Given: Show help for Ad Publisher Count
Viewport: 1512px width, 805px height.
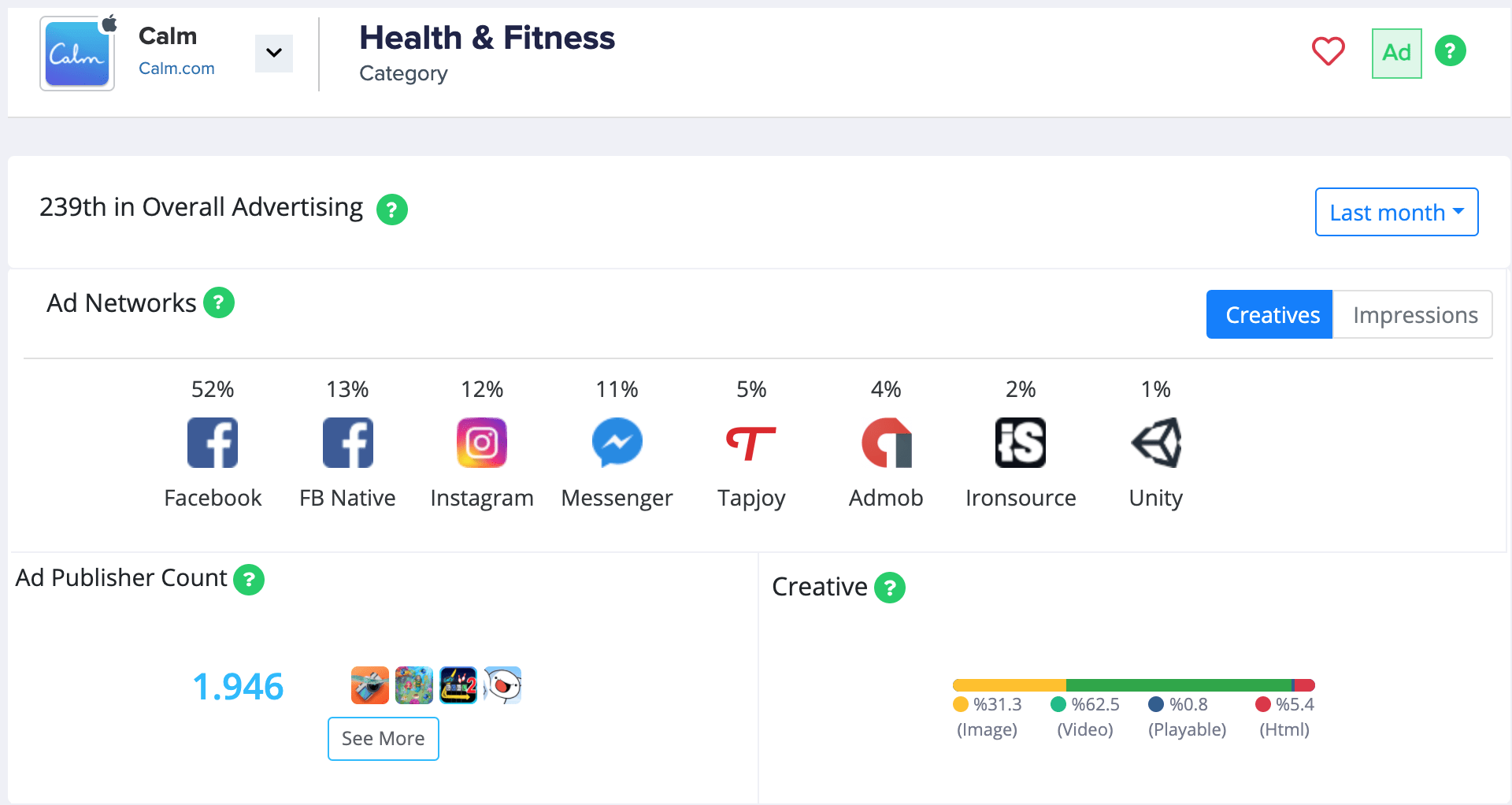Looking at the screenshot, I should 249,580.
